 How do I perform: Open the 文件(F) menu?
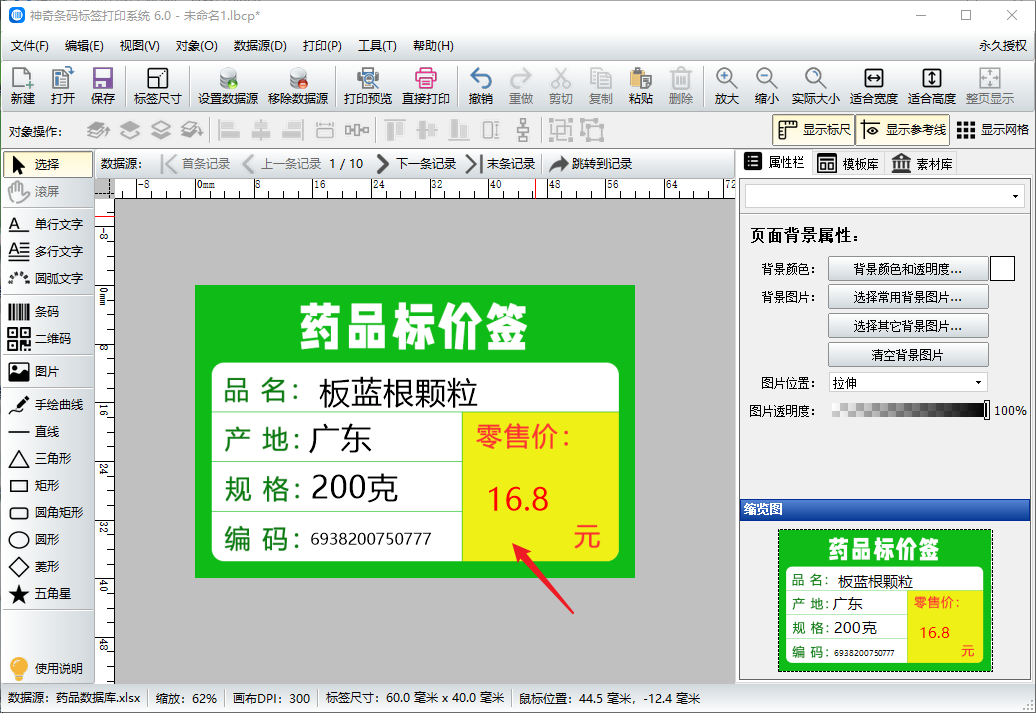coord(30,46)
